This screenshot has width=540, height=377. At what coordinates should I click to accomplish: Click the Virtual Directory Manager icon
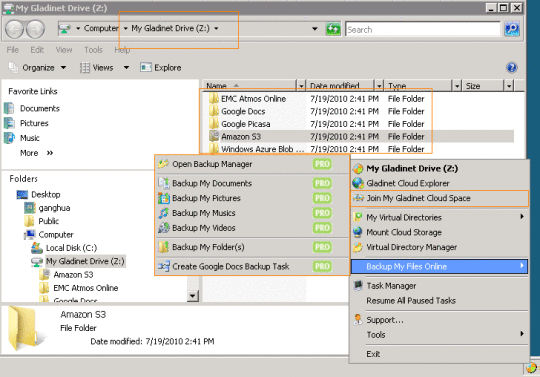358,247
